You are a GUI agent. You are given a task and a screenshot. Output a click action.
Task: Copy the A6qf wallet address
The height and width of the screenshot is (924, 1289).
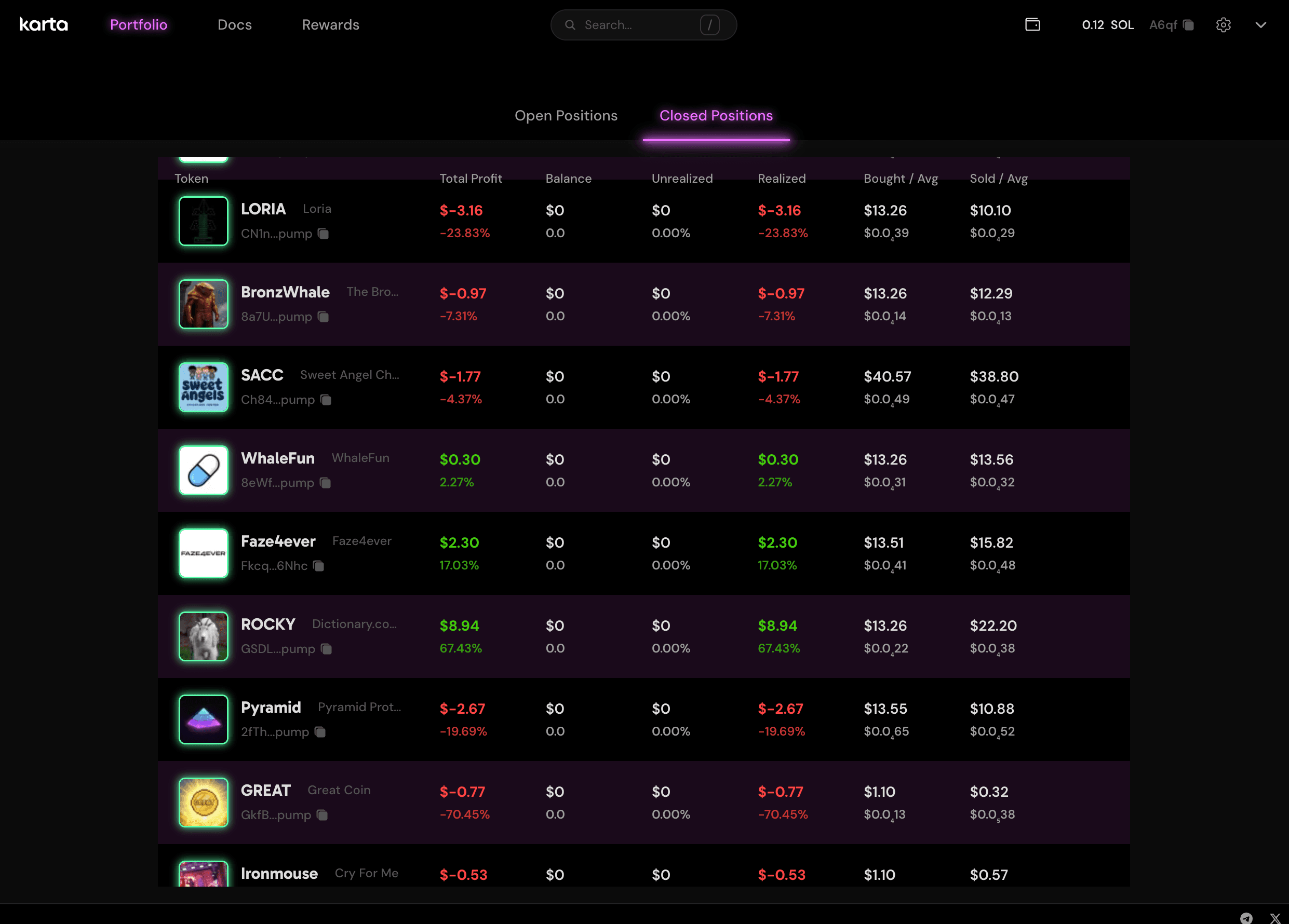pos(1188,25)
